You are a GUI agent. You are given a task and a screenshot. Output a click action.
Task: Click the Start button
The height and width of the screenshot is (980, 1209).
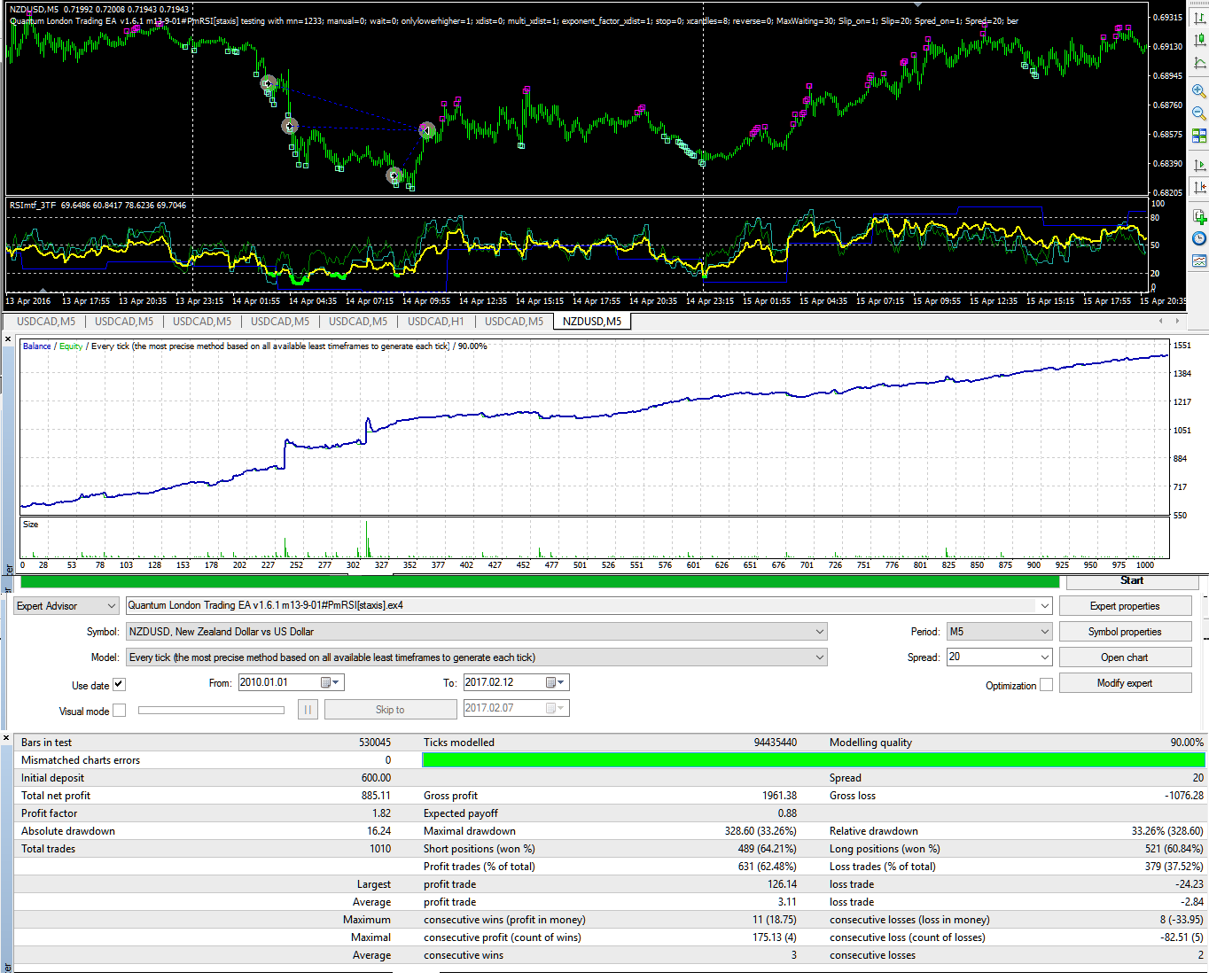[x=1132, y=580]
